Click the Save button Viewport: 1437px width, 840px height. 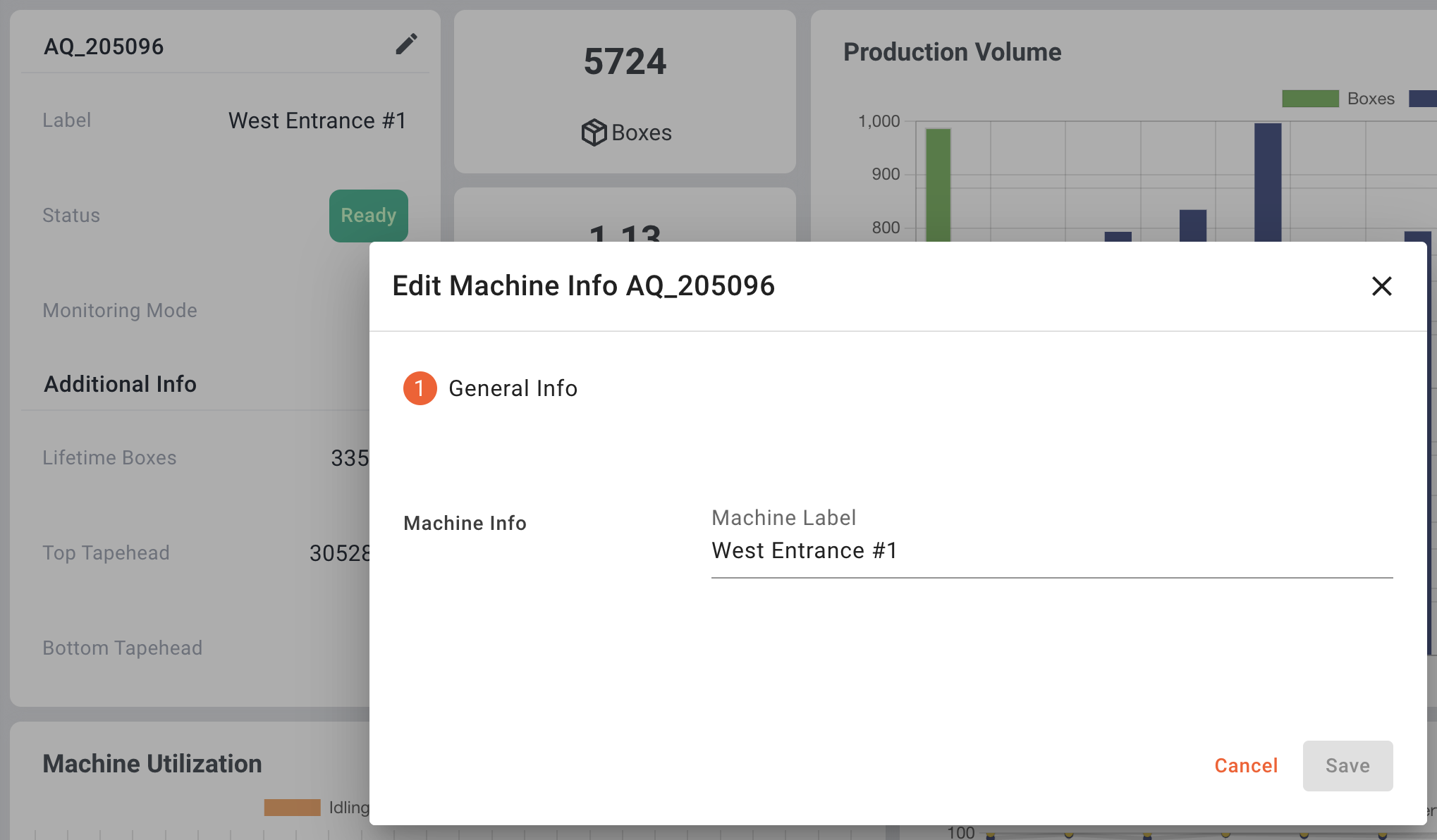point(1347,765)
